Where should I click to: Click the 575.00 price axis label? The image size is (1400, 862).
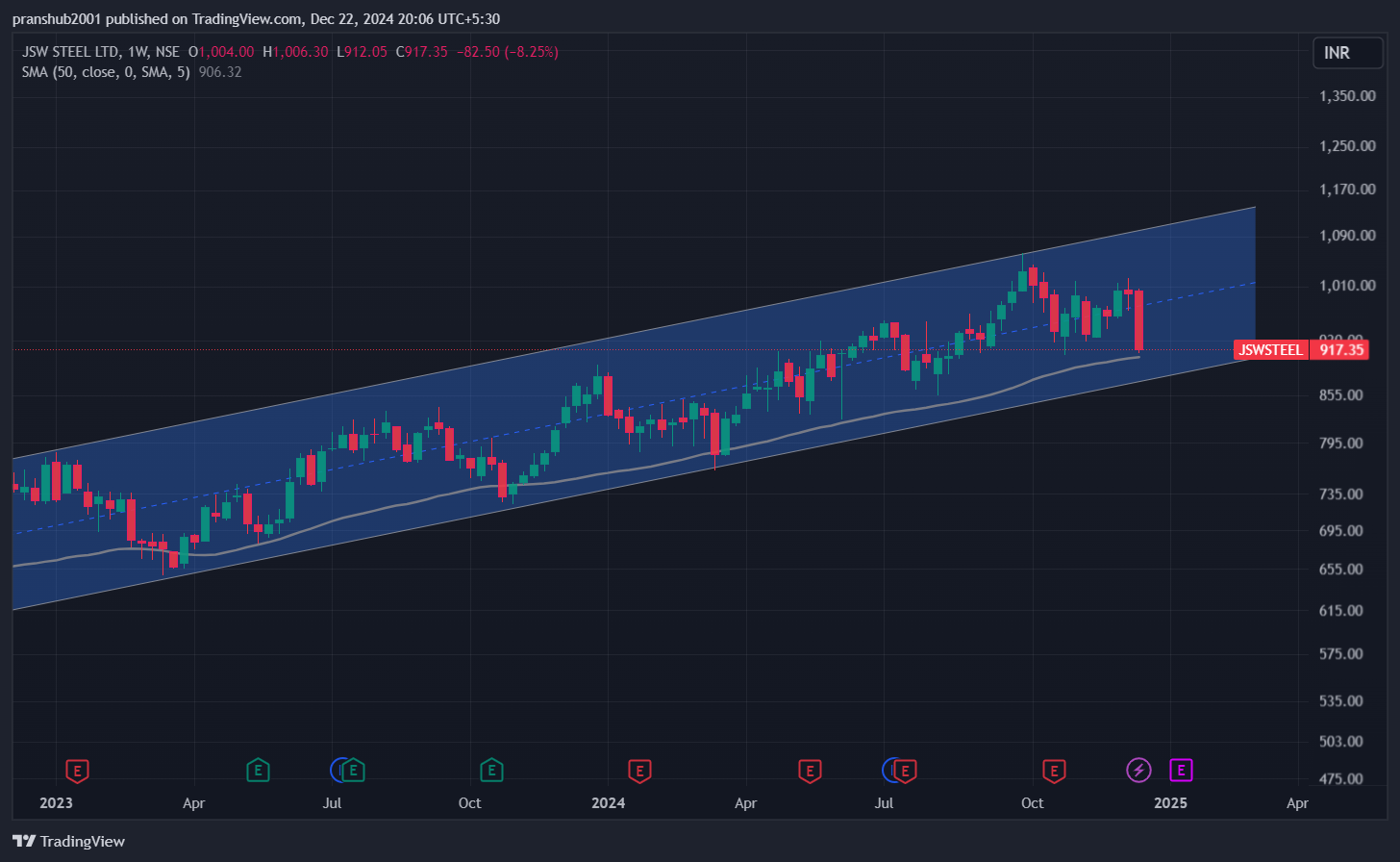click(1341, 654)
